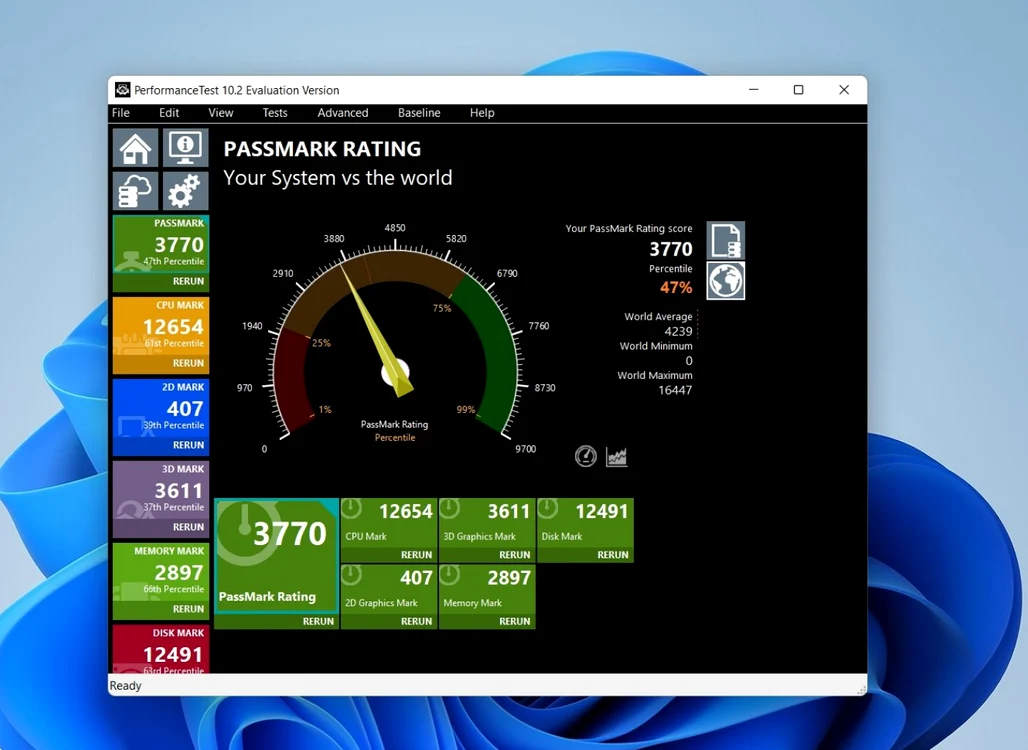Screen dimensions: 1028x750
Task: Open the Tests menu
Action: tap(275, 113)
